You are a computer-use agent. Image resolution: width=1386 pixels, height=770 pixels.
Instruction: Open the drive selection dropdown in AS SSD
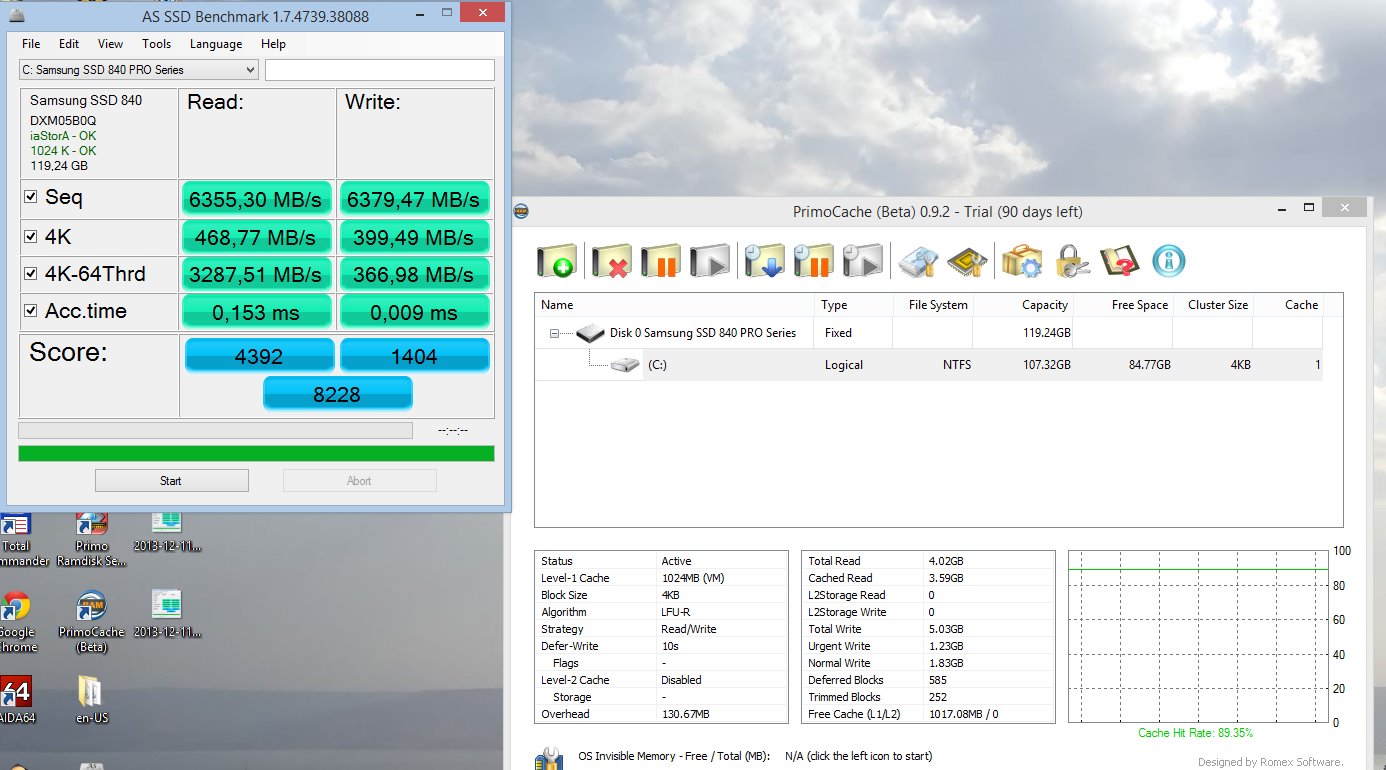(x=139, y=70)
